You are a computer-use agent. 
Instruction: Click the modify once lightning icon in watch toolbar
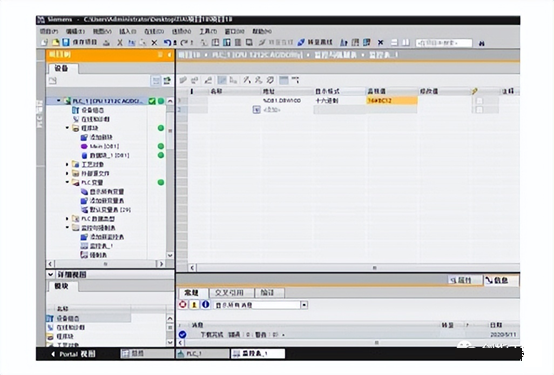coord(247,80)
